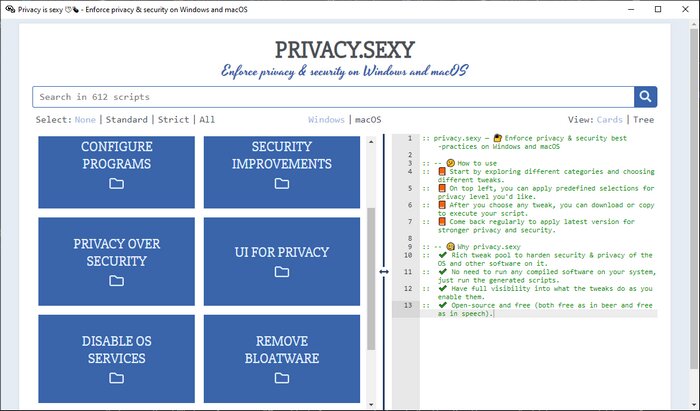Switch to the Tree view
Screen dimensions: 700x411
[x=643, y=120]
